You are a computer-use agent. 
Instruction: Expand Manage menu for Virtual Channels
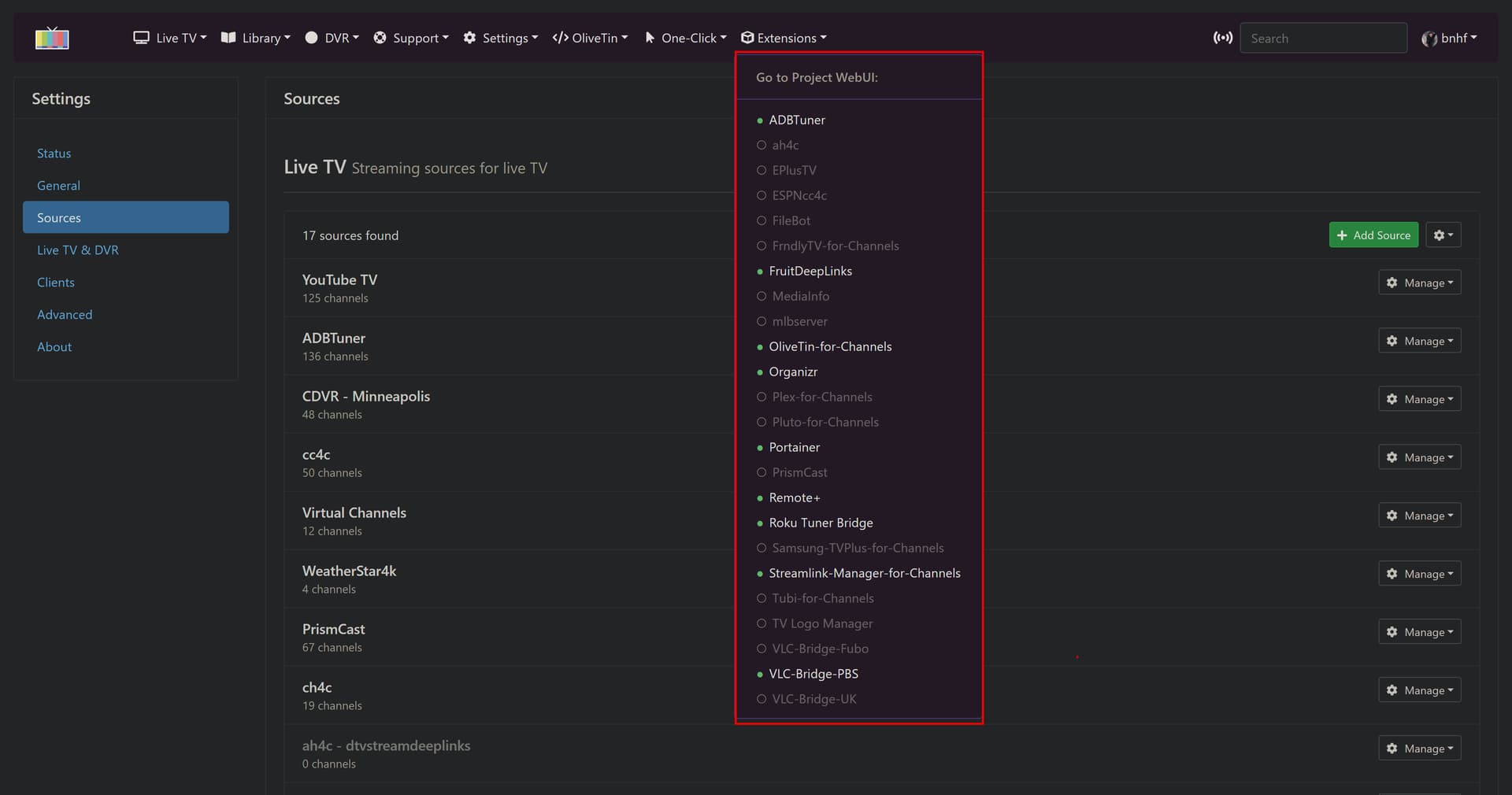1419,516
